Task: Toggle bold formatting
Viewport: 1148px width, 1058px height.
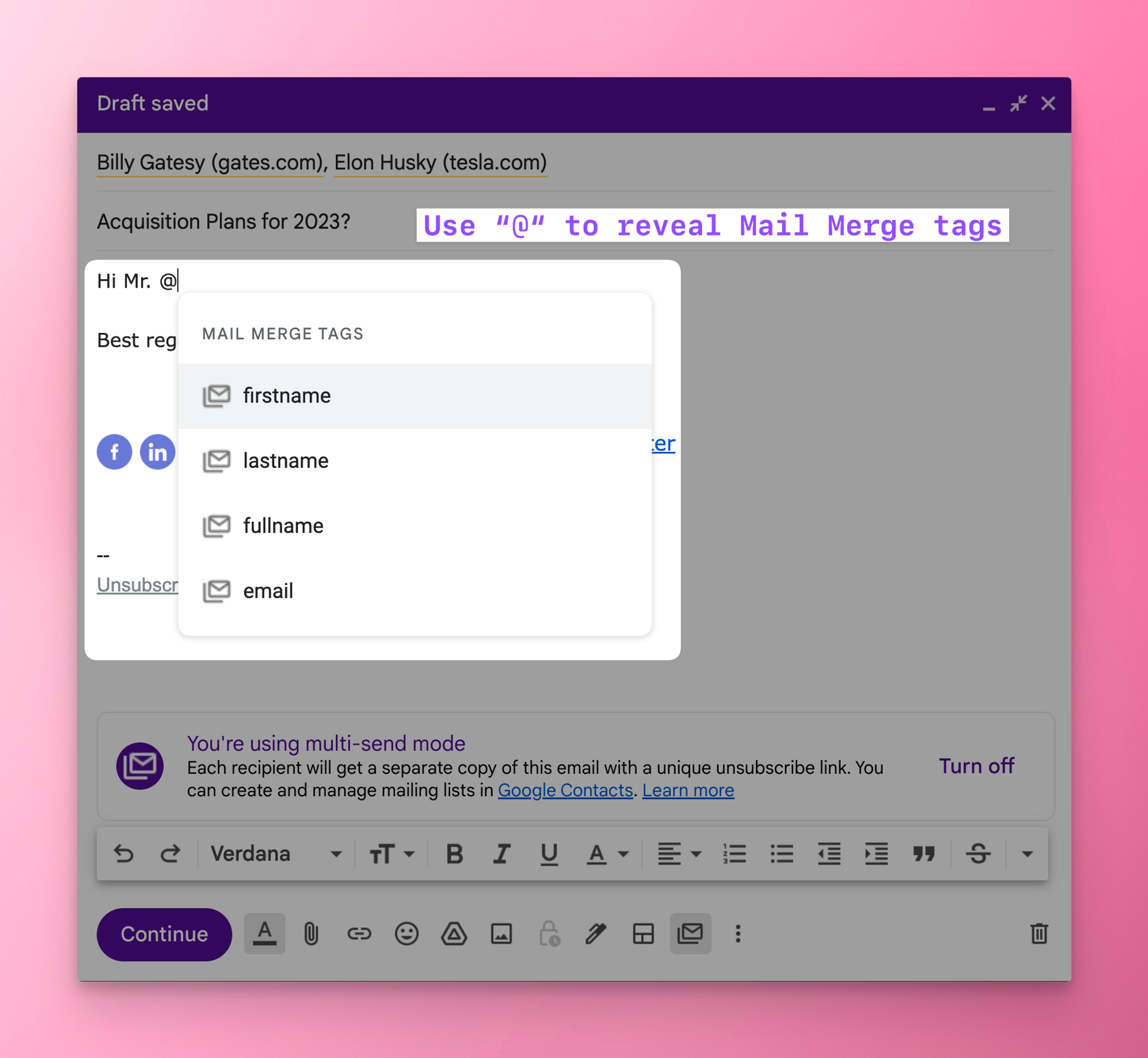Action: pyautogui.click(x=454, y=854)
